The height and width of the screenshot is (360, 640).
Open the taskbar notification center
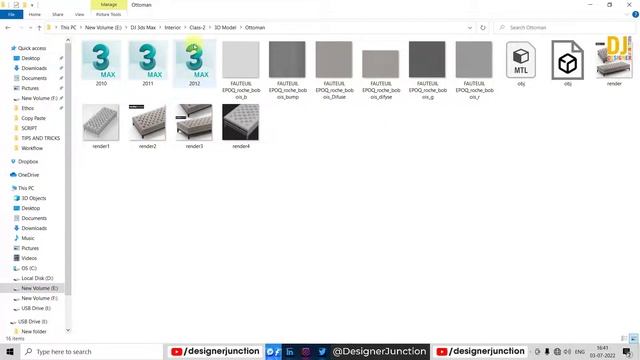click(x=627, y=351)
